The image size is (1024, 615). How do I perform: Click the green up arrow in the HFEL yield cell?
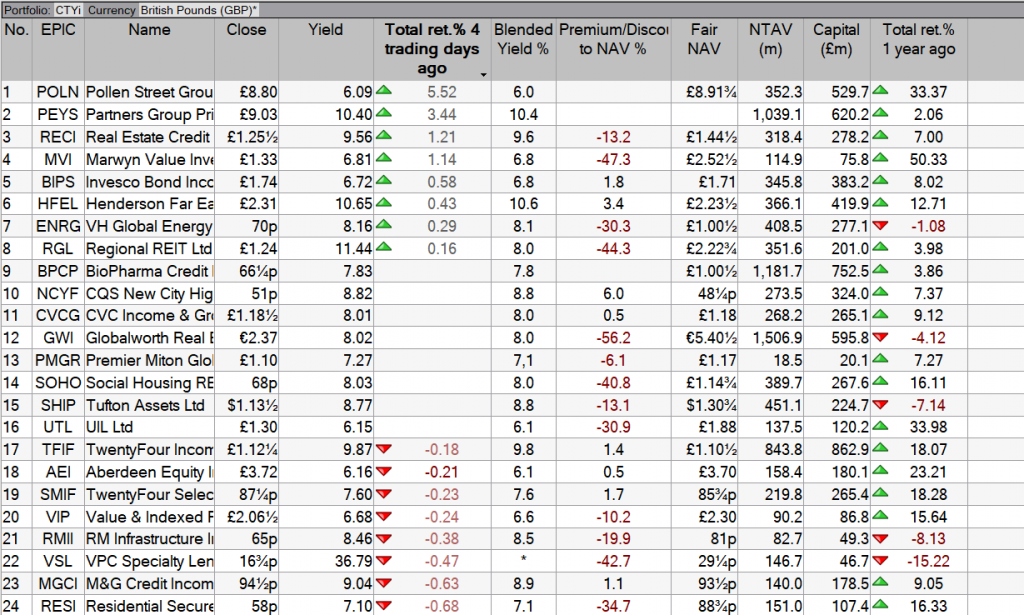tap(384, 202)
